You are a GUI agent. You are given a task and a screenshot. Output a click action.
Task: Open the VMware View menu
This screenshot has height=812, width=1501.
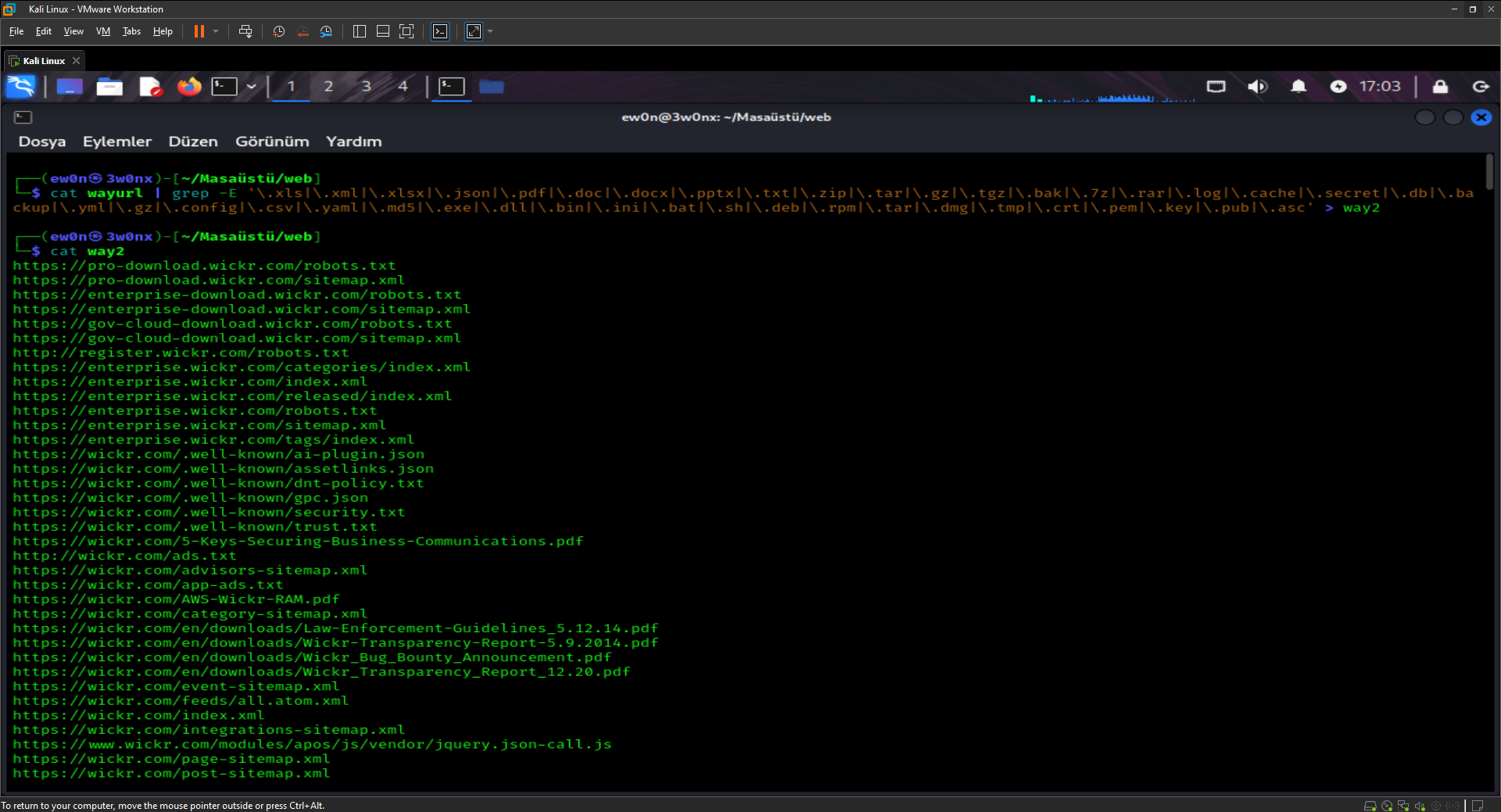tap(73, 31)
